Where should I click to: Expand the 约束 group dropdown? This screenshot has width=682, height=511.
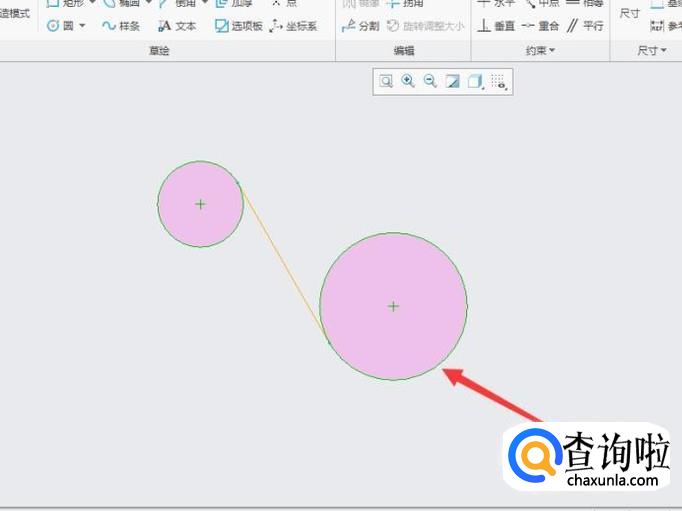coord(540,50)
